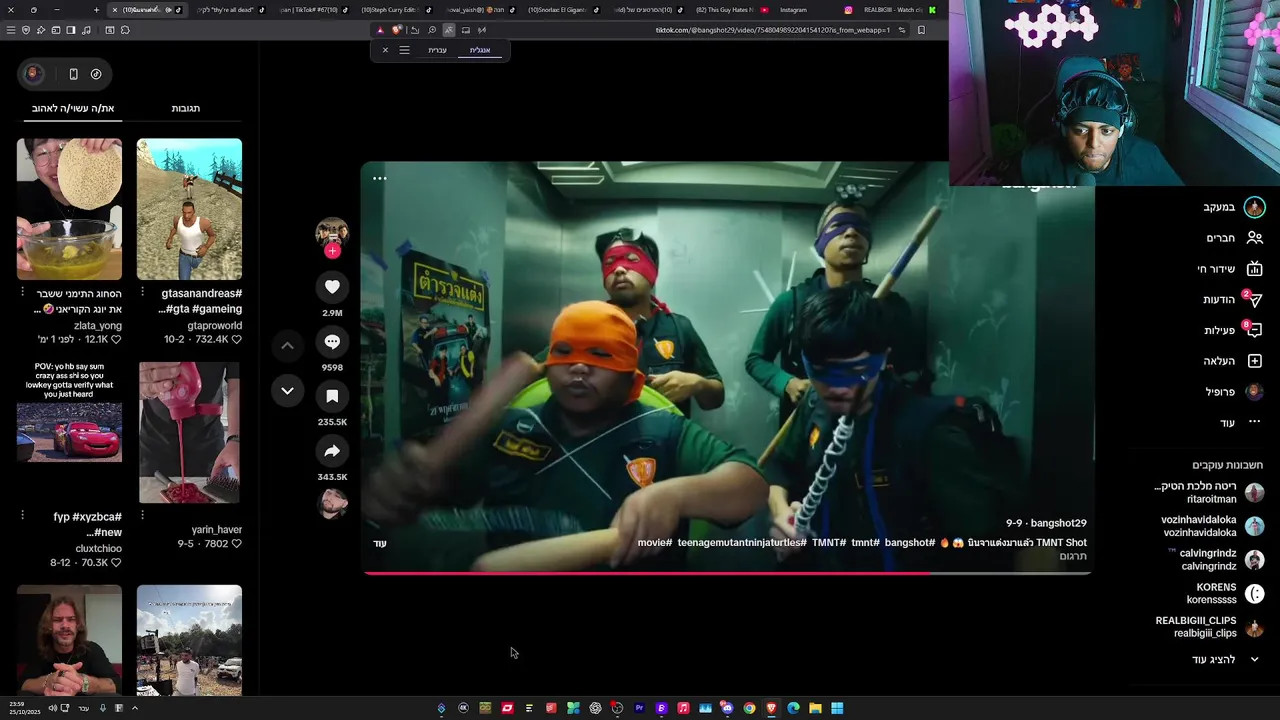The width and height of the screenshot is (1280, 720).
Task: Like the TikTok video with heart icon
Action: click(x=332, y=287)
